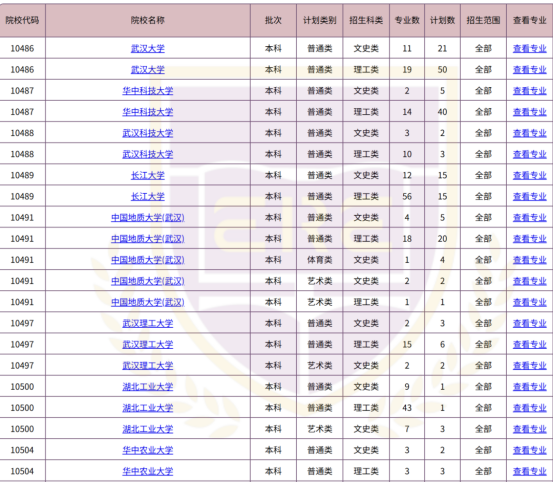Image resolution: width=553 pixels, height=483 pixels.
Task: Select the 院校名称 column header
Action: (x=148, y=20)
